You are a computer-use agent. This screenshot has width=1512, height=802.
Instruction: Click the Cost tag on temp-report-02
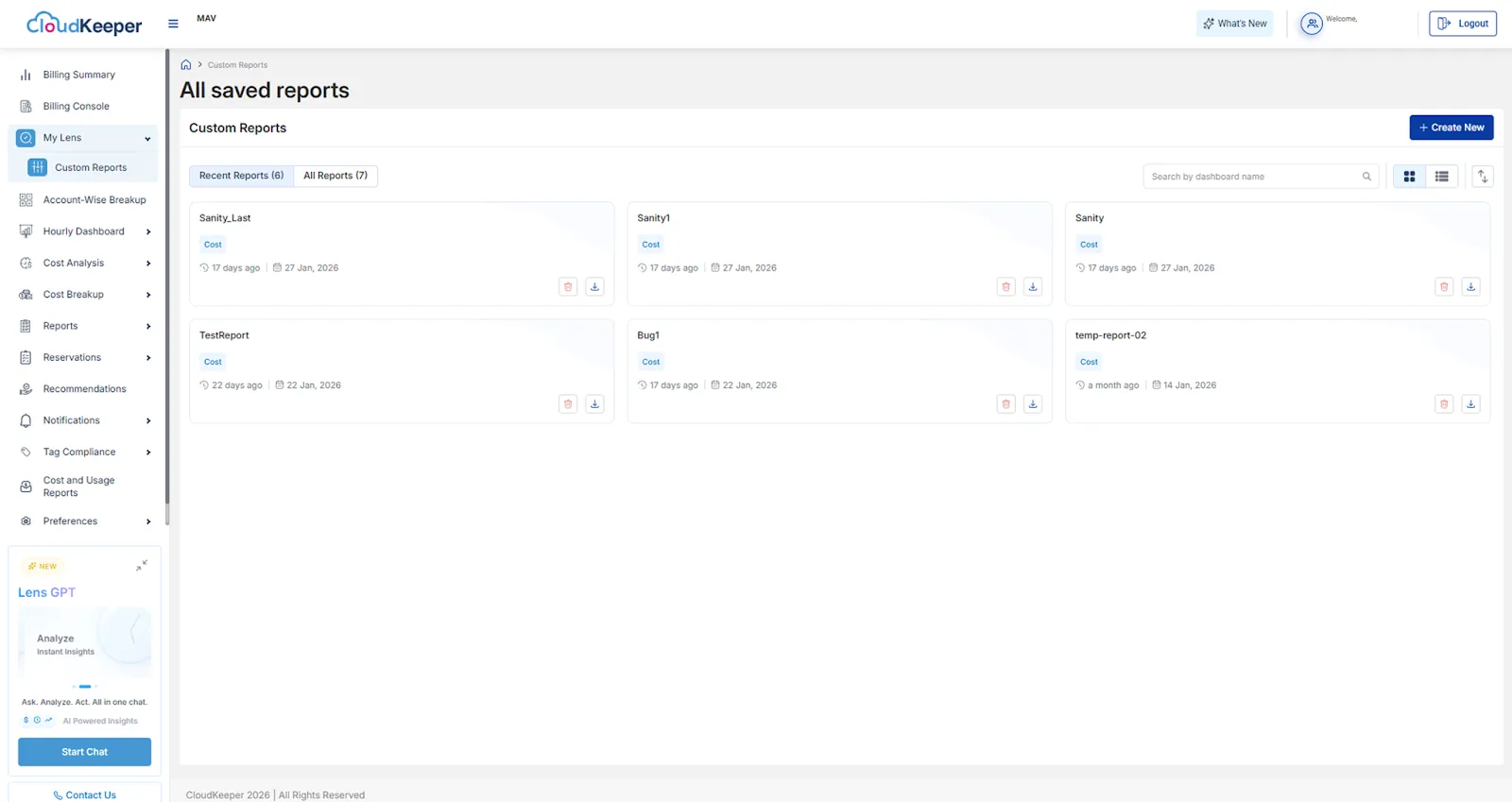(x=1089, y=362)
